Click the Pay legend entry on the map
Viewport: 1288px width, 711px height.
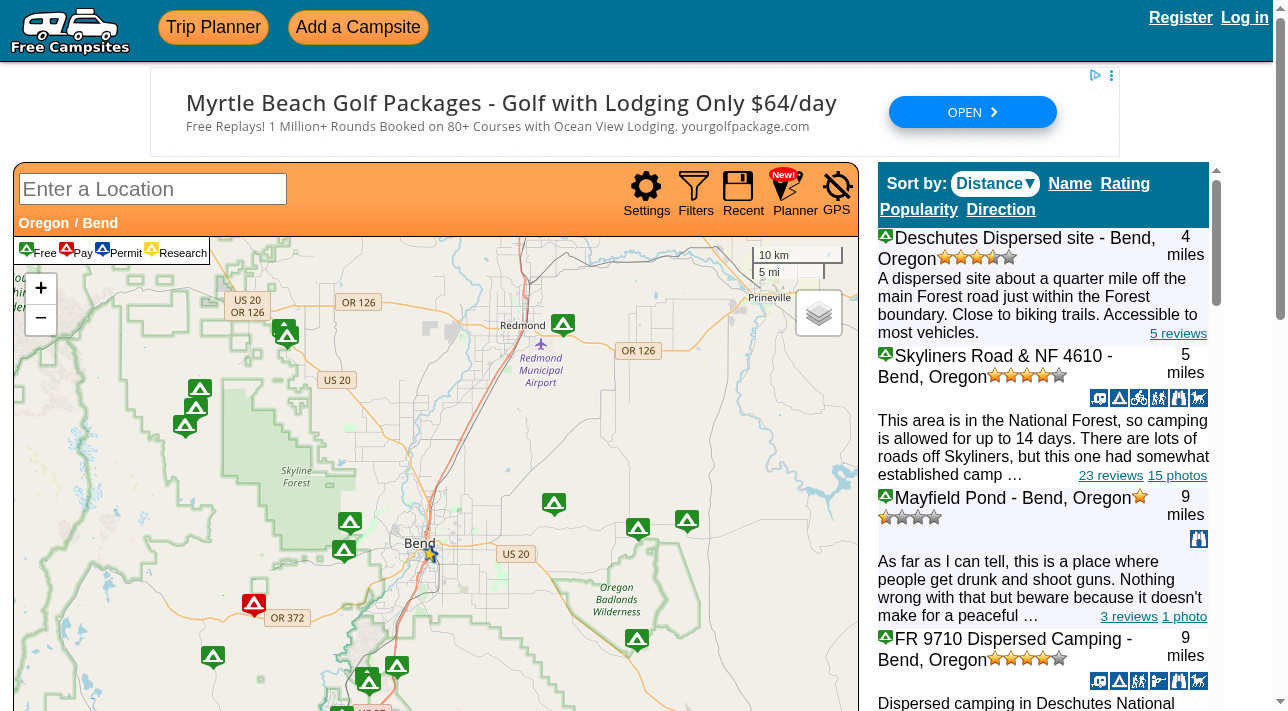tap(76, 251)
